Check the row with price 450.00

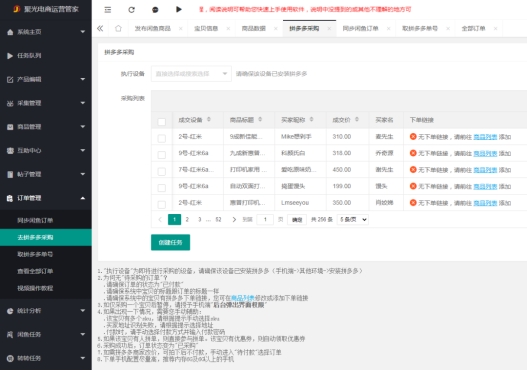click(x=162, y=171)
